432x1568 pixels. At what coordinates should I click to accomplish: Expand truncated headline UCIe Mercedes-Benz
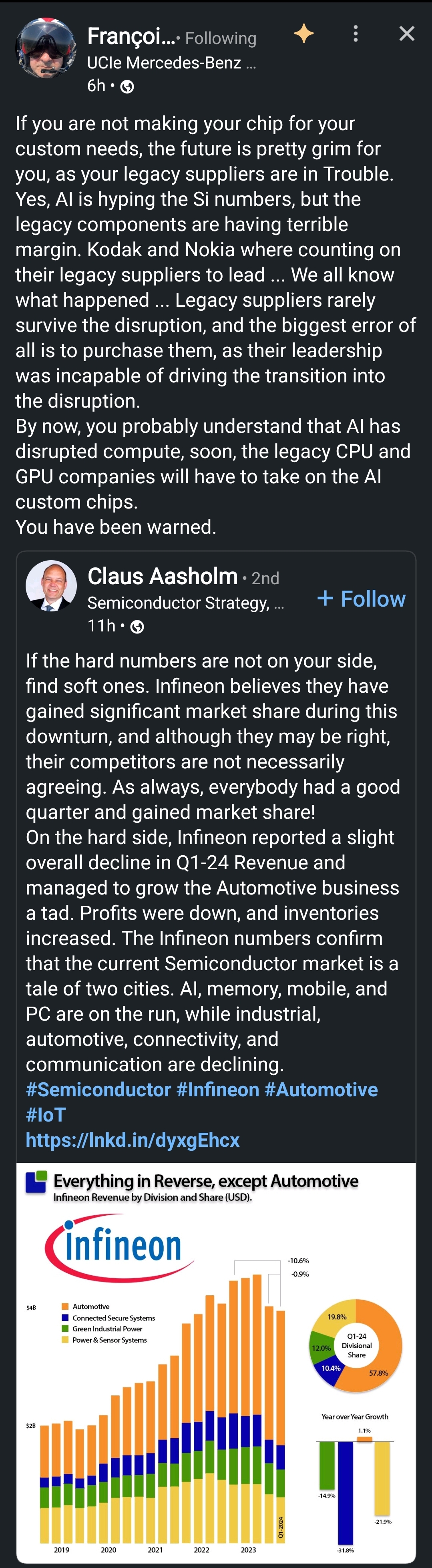(x=171, y=63)
